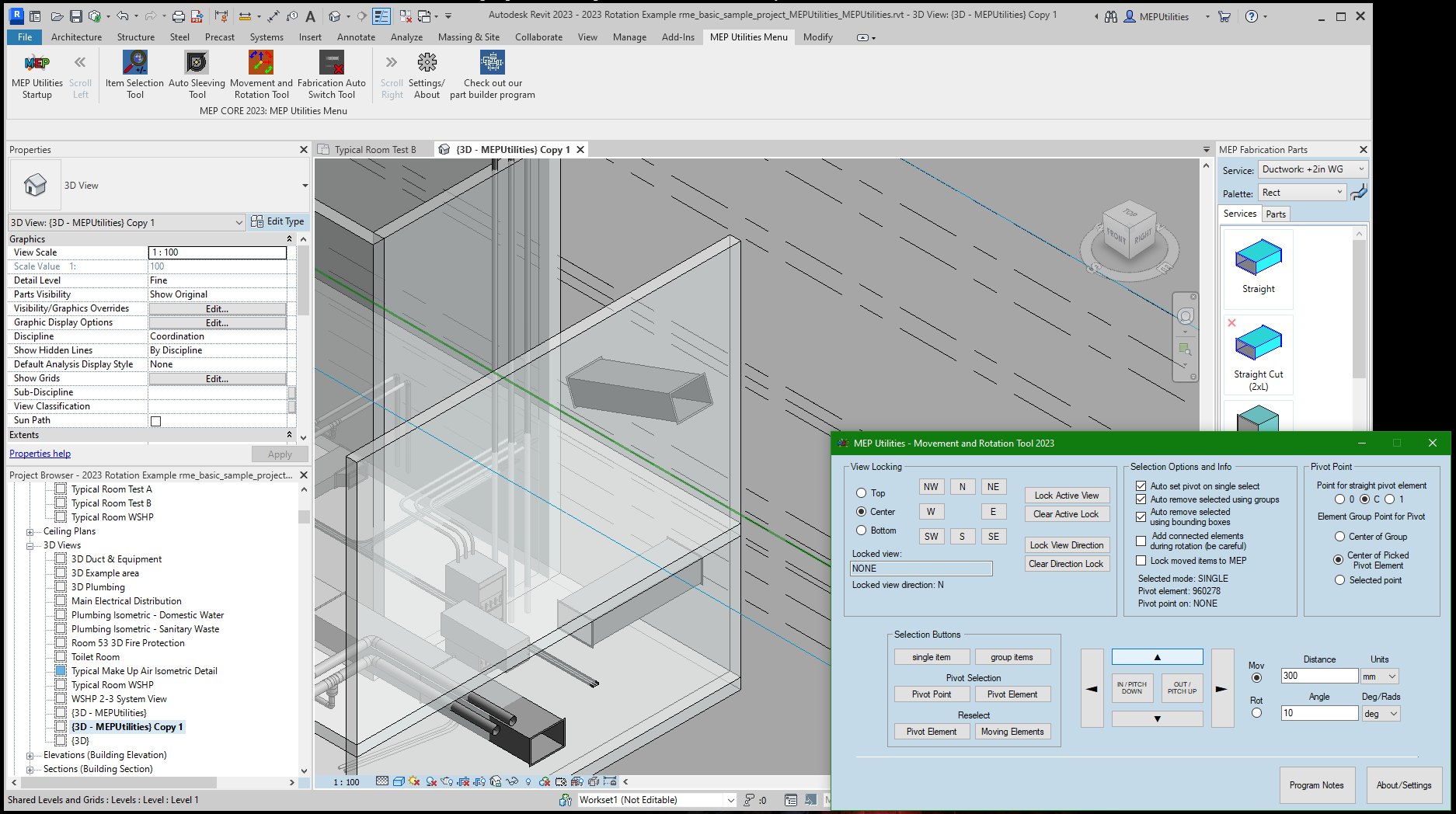Click the Distance input field
This screenshot has width=1456, height=814.
point(1318,677)
